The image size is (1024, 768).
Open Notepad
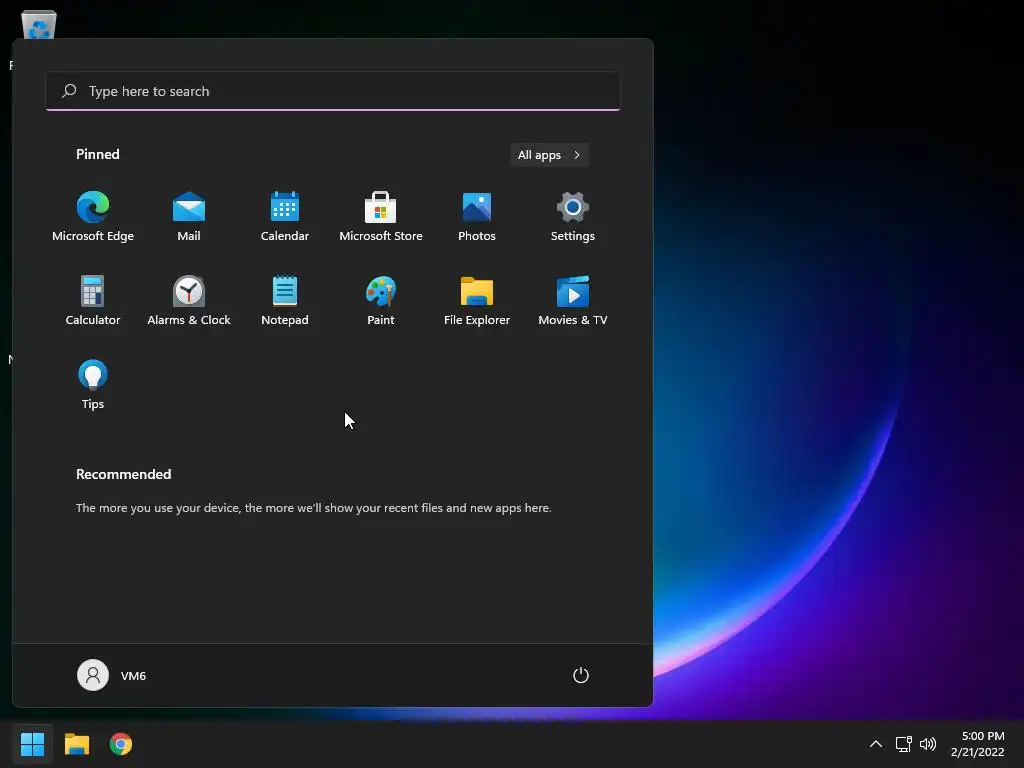[285, 300]
